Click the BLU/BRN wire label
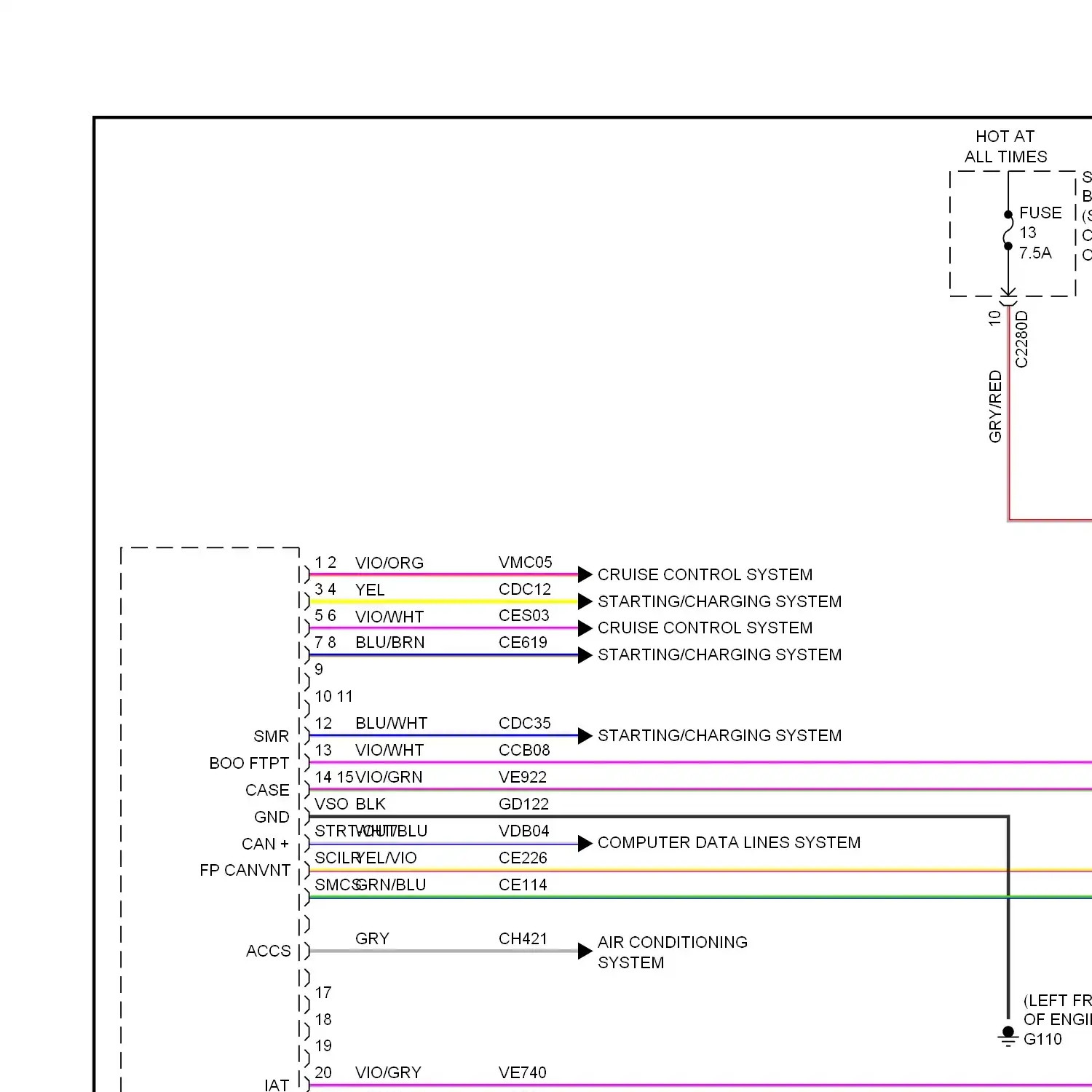The height and width of the screenshot is (1092, 1092). [389, 642]
